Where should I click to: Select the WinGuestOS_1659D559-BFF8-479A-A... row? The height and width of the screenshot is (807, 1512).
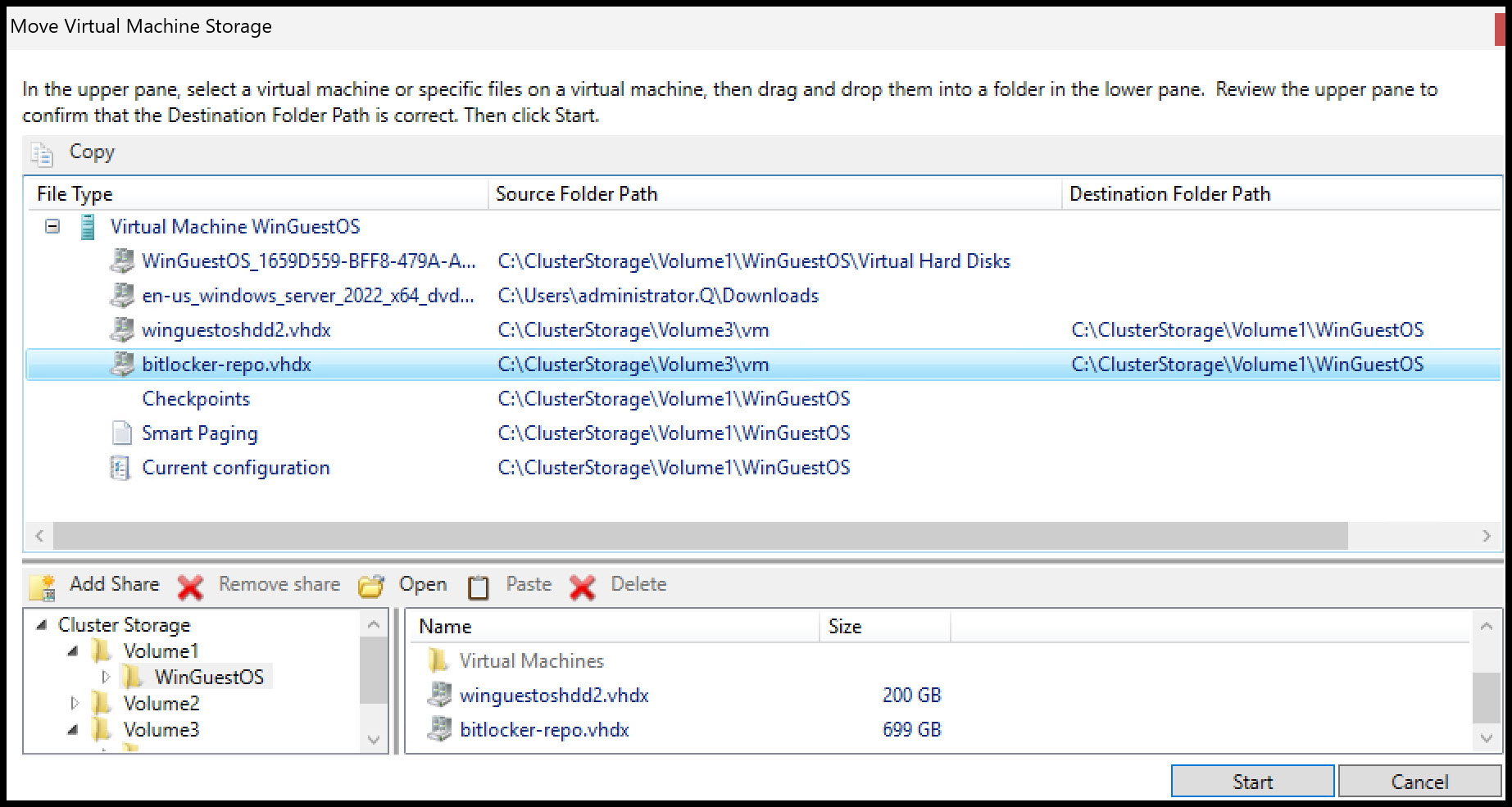[764, 261]
